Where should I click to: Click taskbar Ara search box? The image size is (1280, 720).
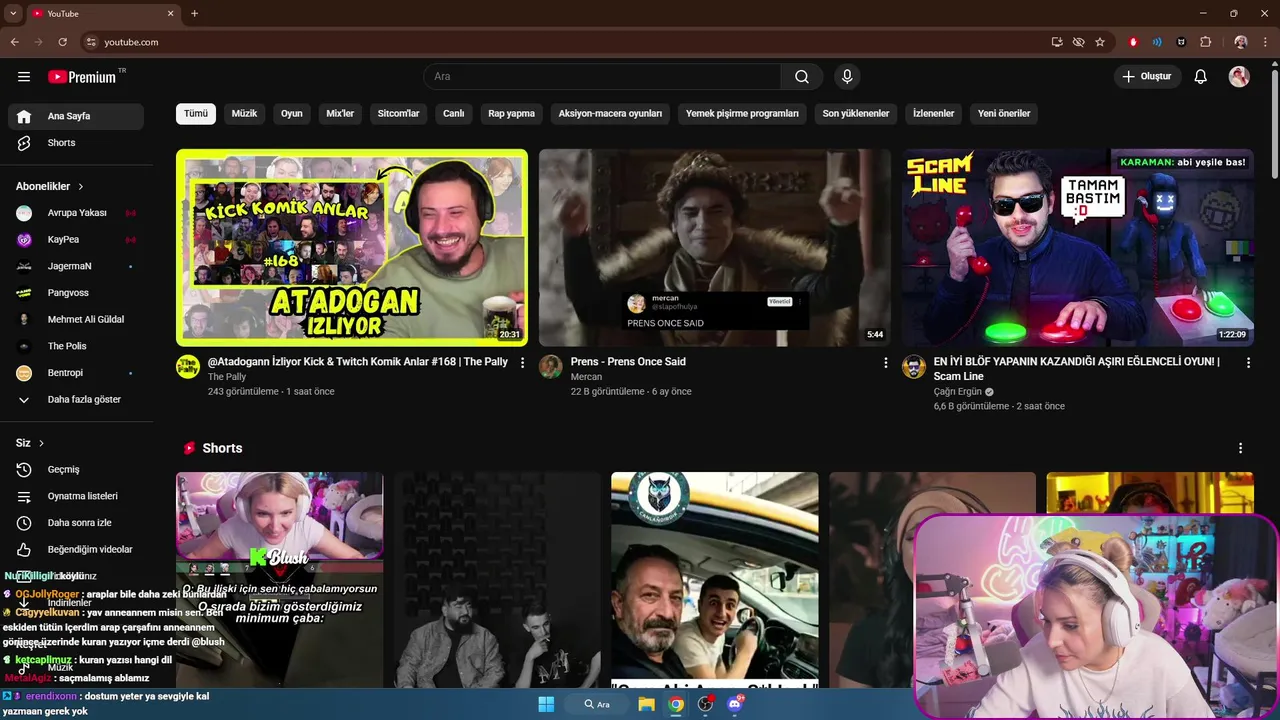tap(598, 704)
